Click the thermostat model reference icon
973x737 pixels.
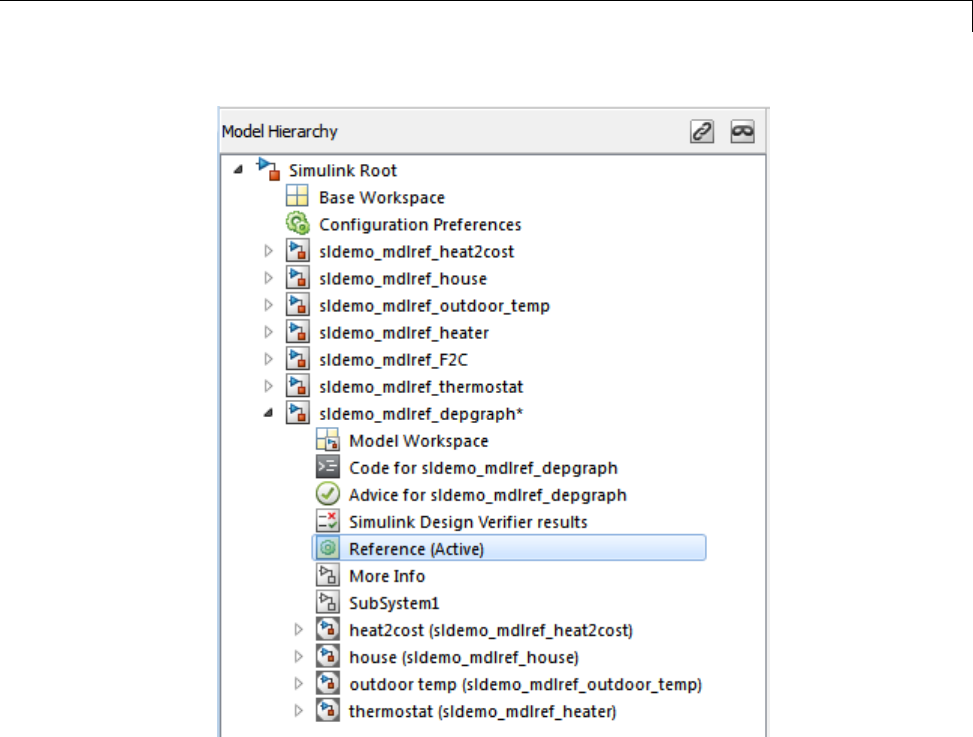[x=328, y=711]
